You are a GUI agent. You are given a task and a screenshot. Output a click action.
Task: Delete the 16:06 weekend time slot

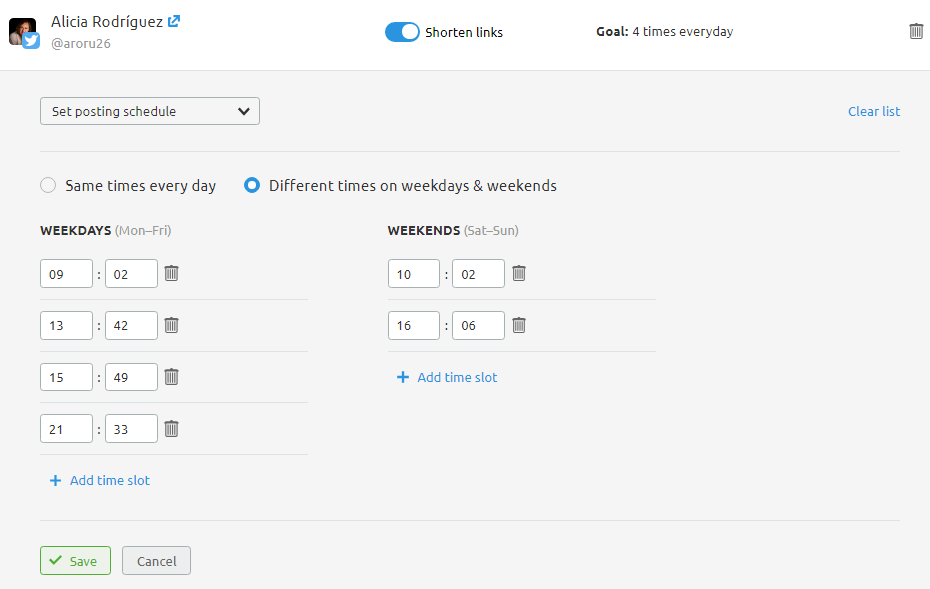[x=519, y=324]
